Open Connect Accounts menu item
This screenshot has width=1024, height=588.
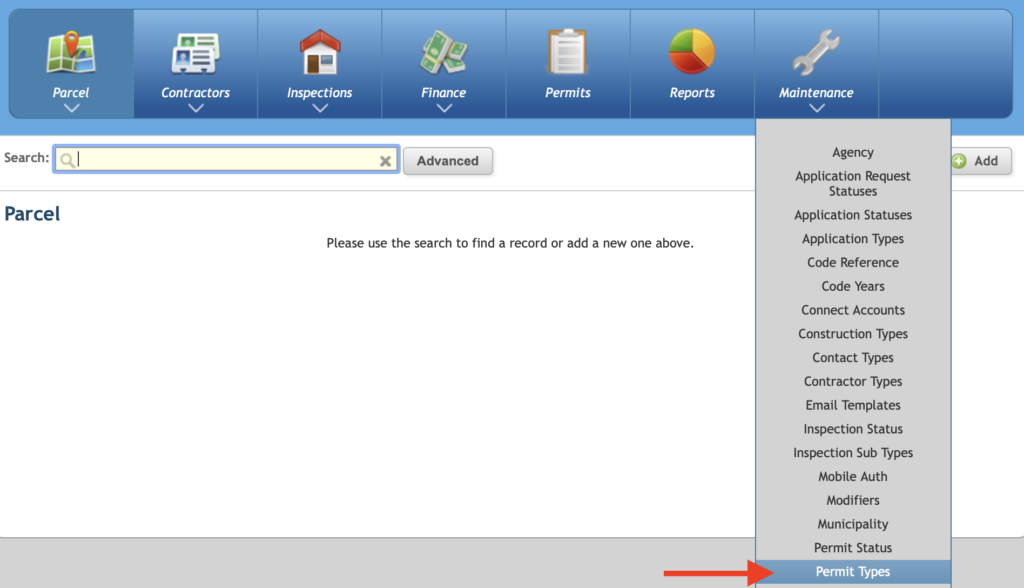click(x=853, y=310)
